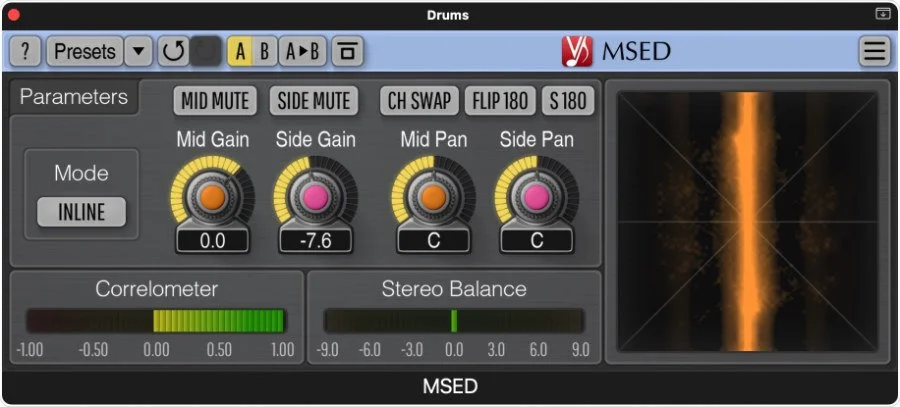The image size is (900, 407).
Task: Click the Side Gain knob
Action: [316, 196]
